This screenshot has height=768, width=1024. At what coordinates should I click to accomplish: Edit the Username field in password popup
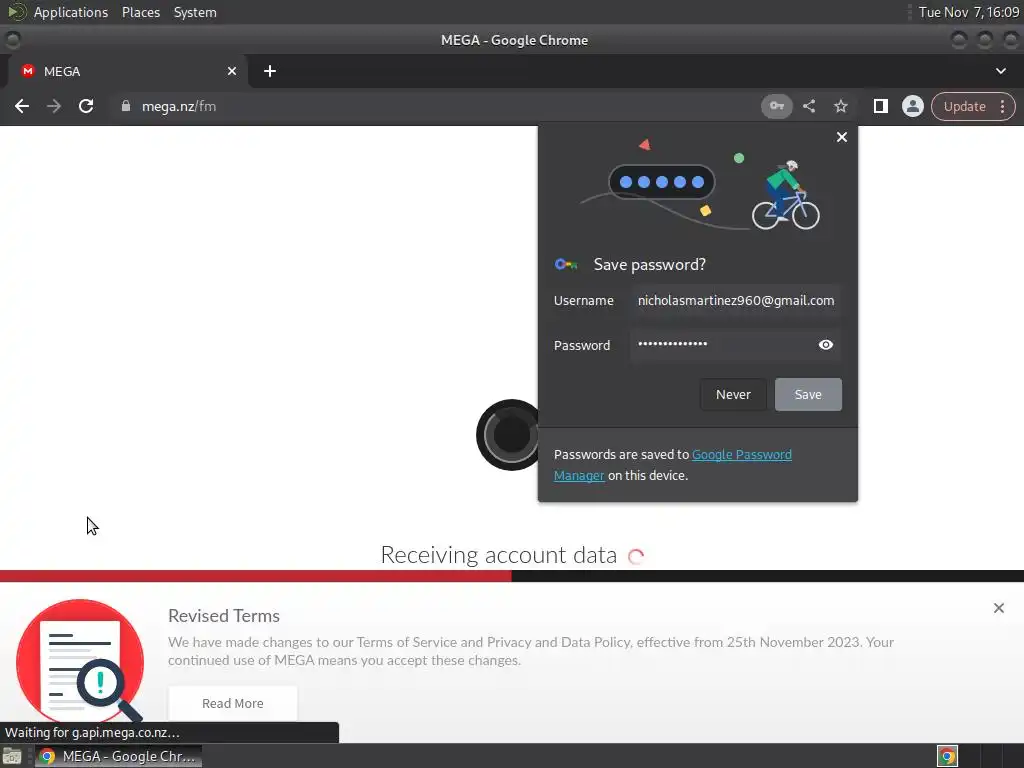[735, 300]
